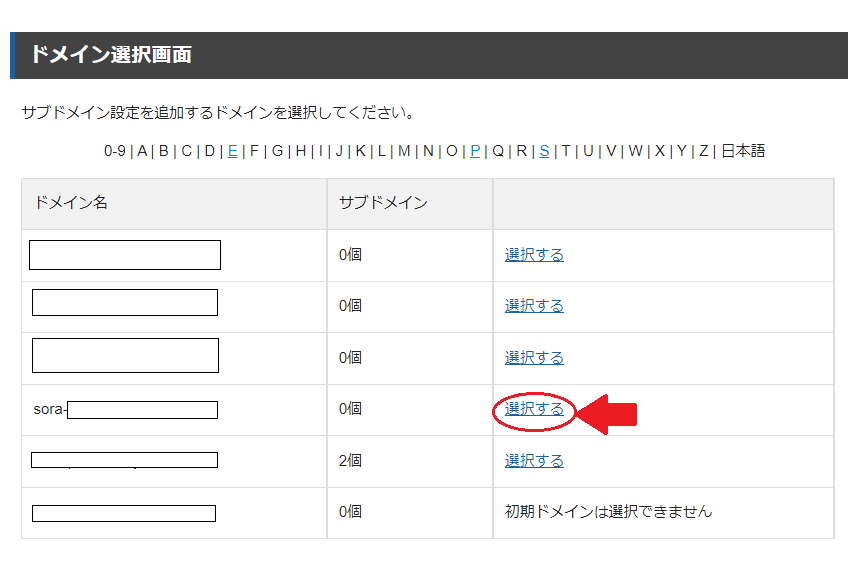Viewport: 852px width, 568px height.
Task: Click the letter J in the index
Action: [x=339, y=151]
